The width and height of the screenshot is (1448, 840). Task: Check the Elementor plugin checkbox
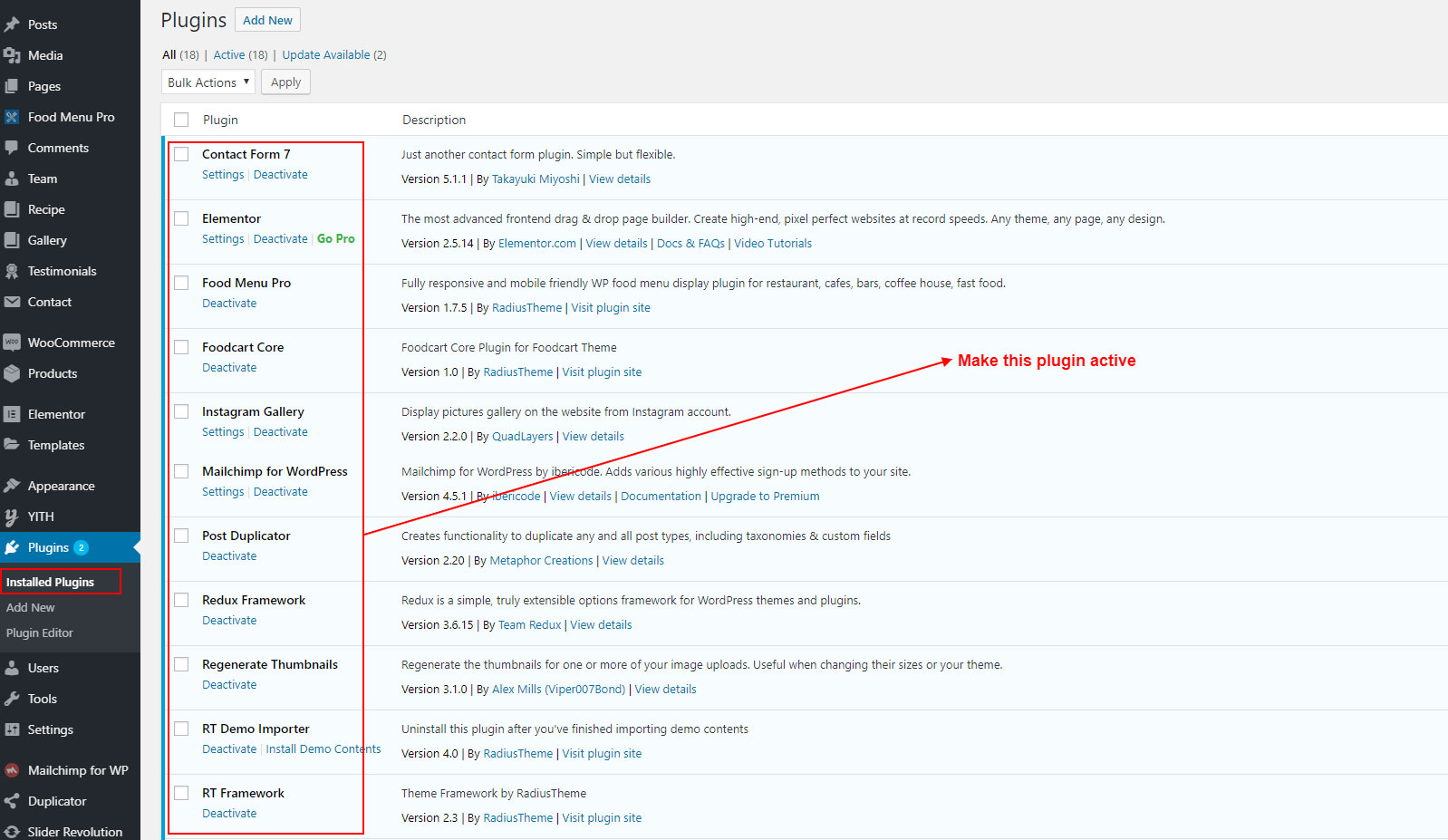pos(181,218)
